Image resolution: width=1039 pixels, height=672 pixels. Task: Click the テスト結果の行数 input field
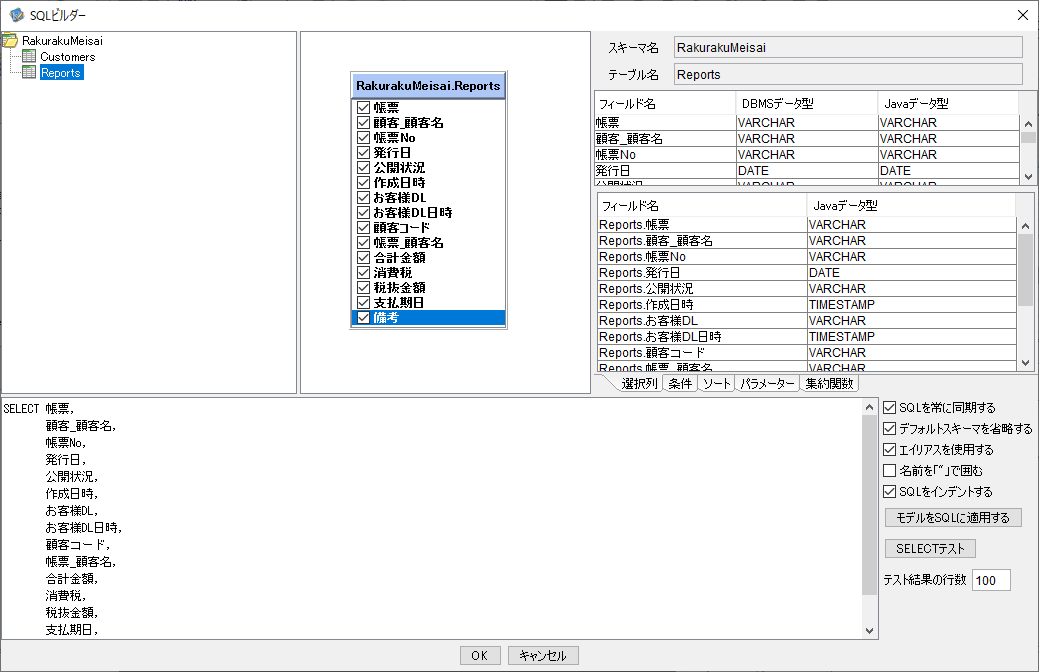(991, 580)
